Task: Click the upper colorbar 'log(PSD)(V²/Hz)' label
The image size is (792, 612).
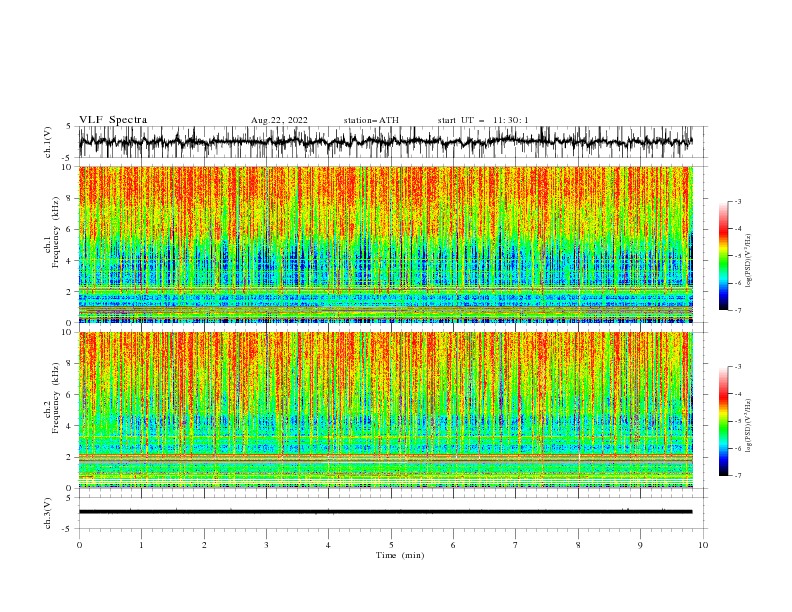Action: click(748, 261)
